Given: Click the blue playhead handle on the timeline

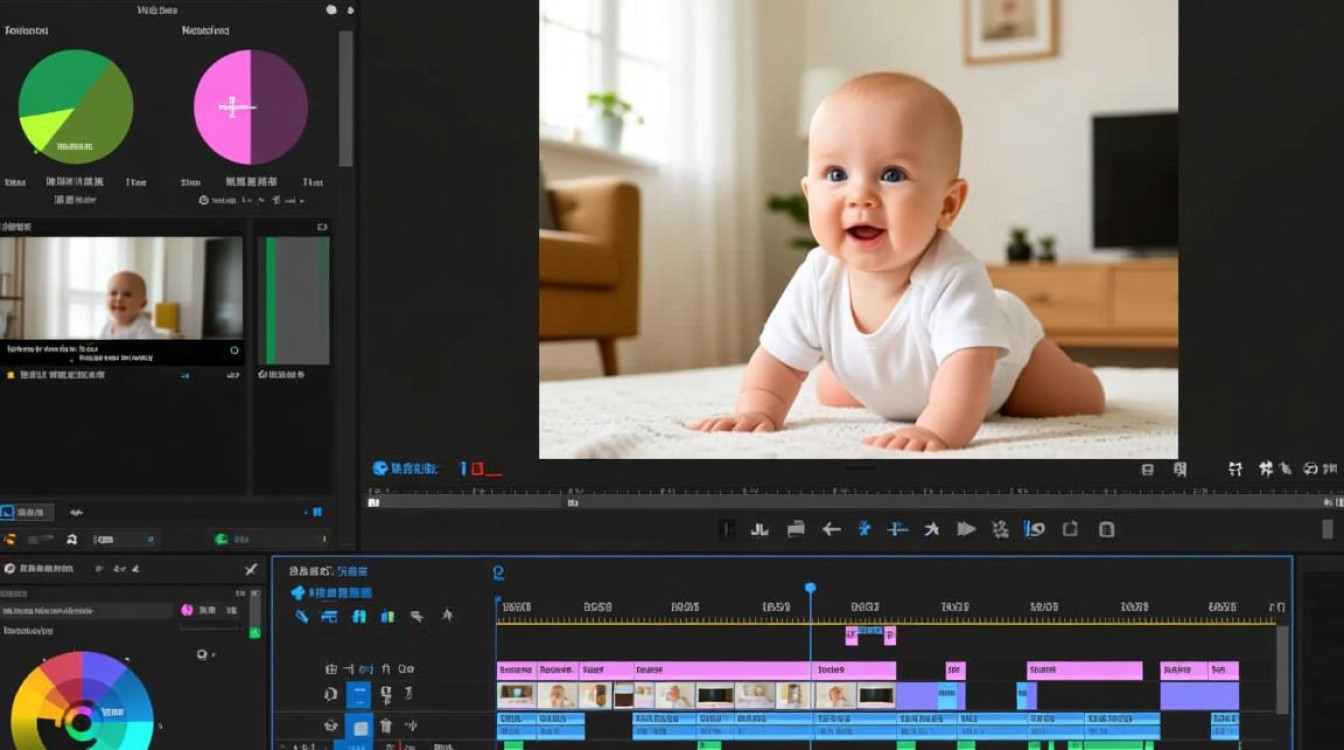Looking at the screenshot, I should pyautogui.click(x=810, y=588).
